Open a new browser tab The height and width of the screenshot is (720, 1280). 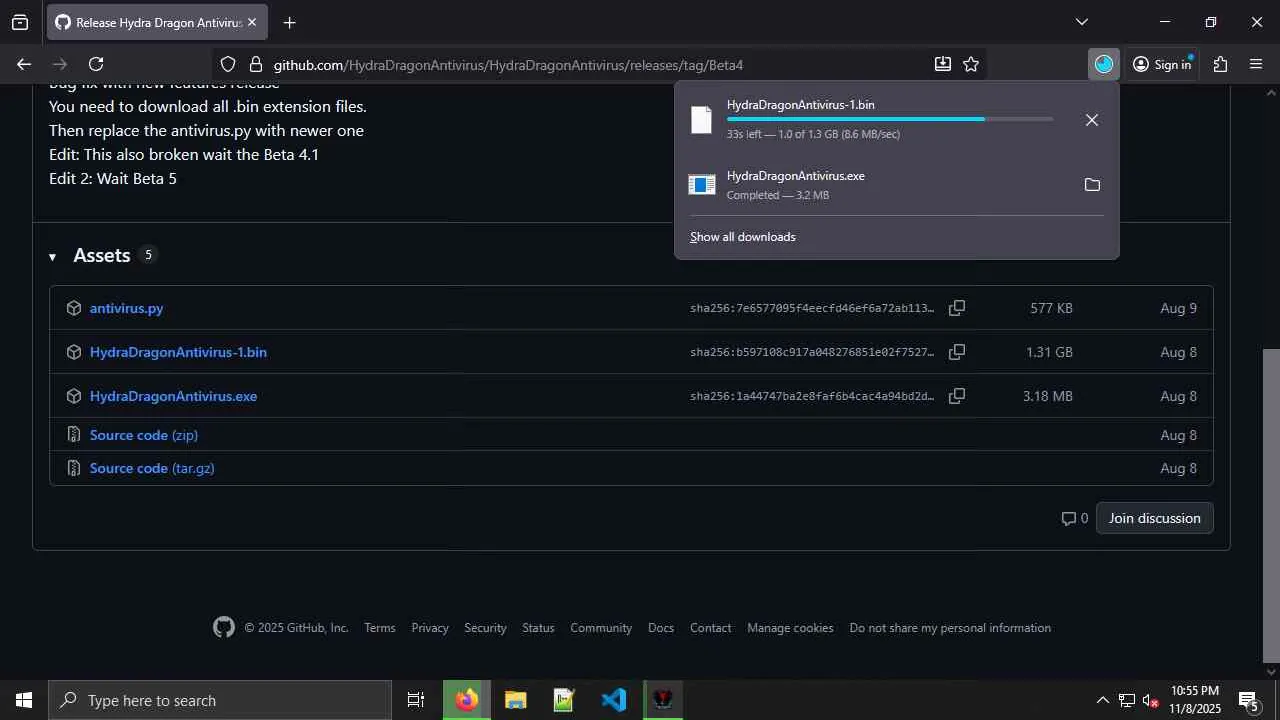tap(289, 22)
